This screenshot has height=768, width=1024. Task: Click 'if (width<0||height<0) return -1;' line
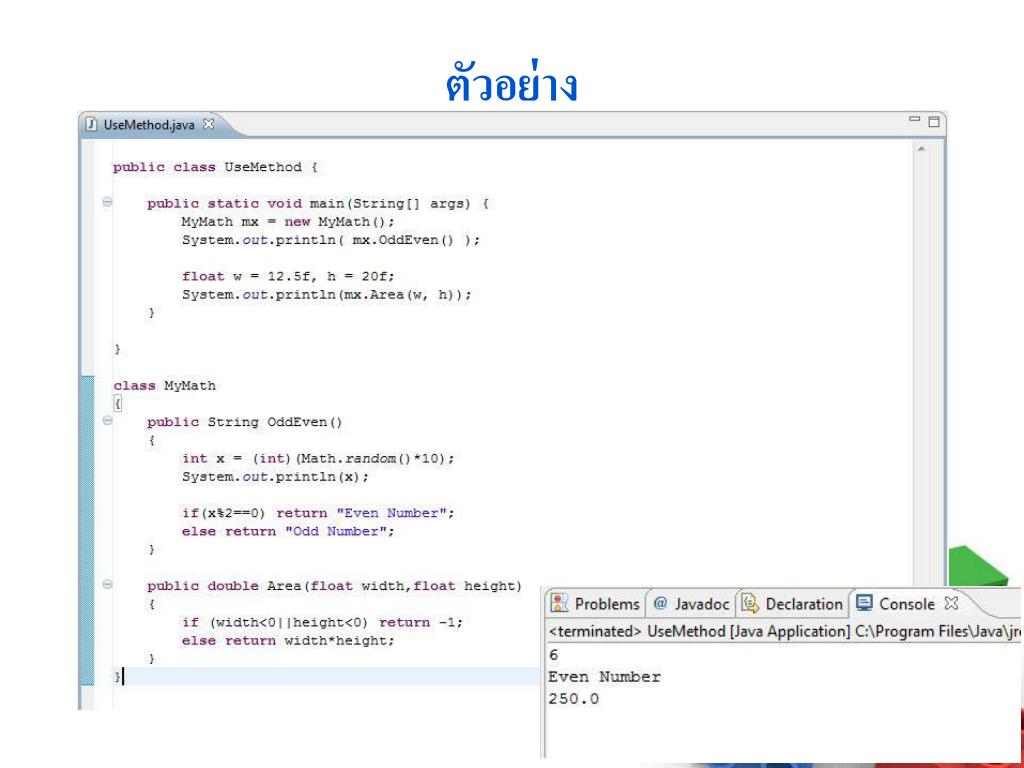pos(323,623)
